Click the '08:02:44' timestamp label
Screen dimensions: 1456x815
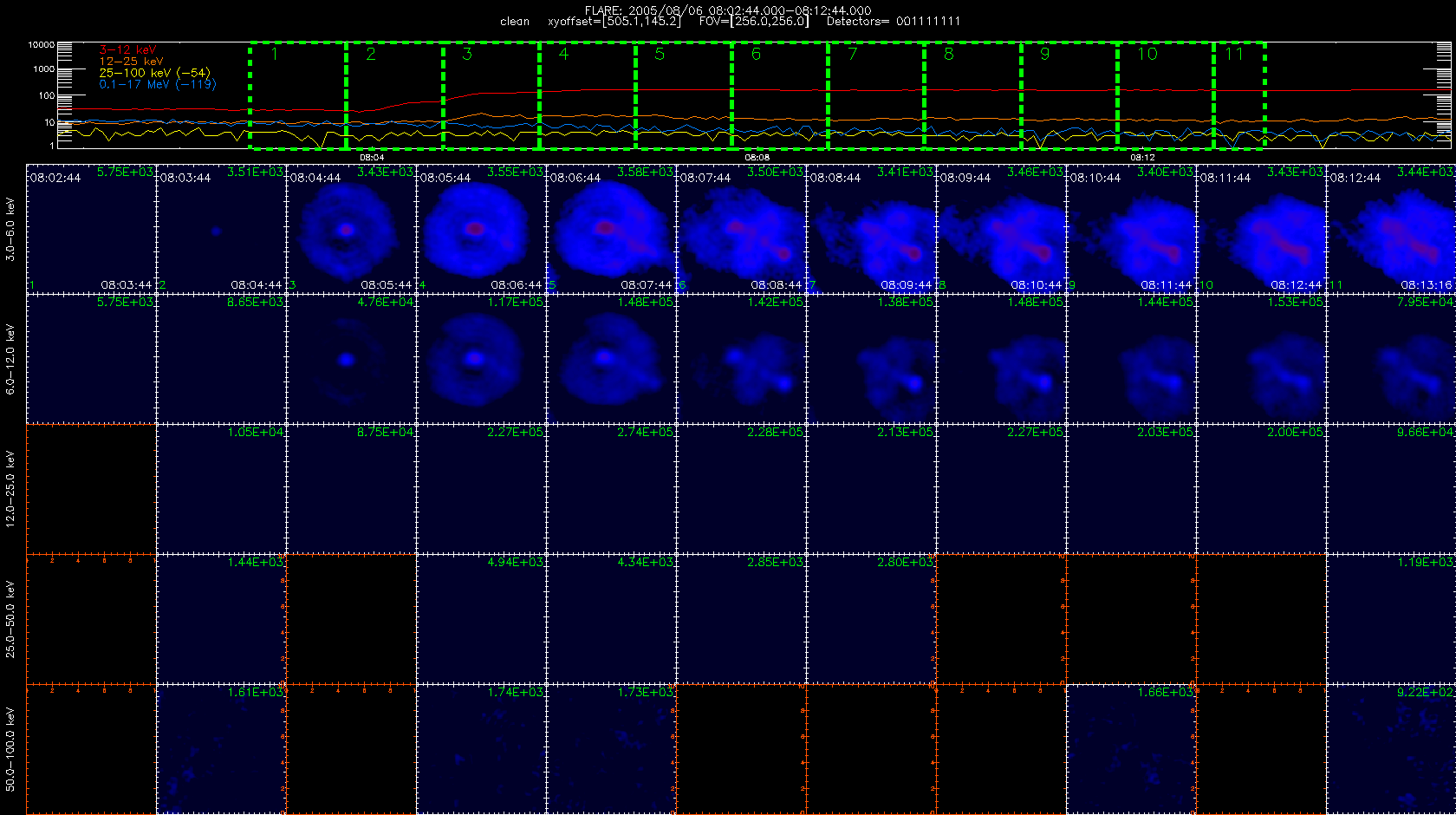(55, 178)
